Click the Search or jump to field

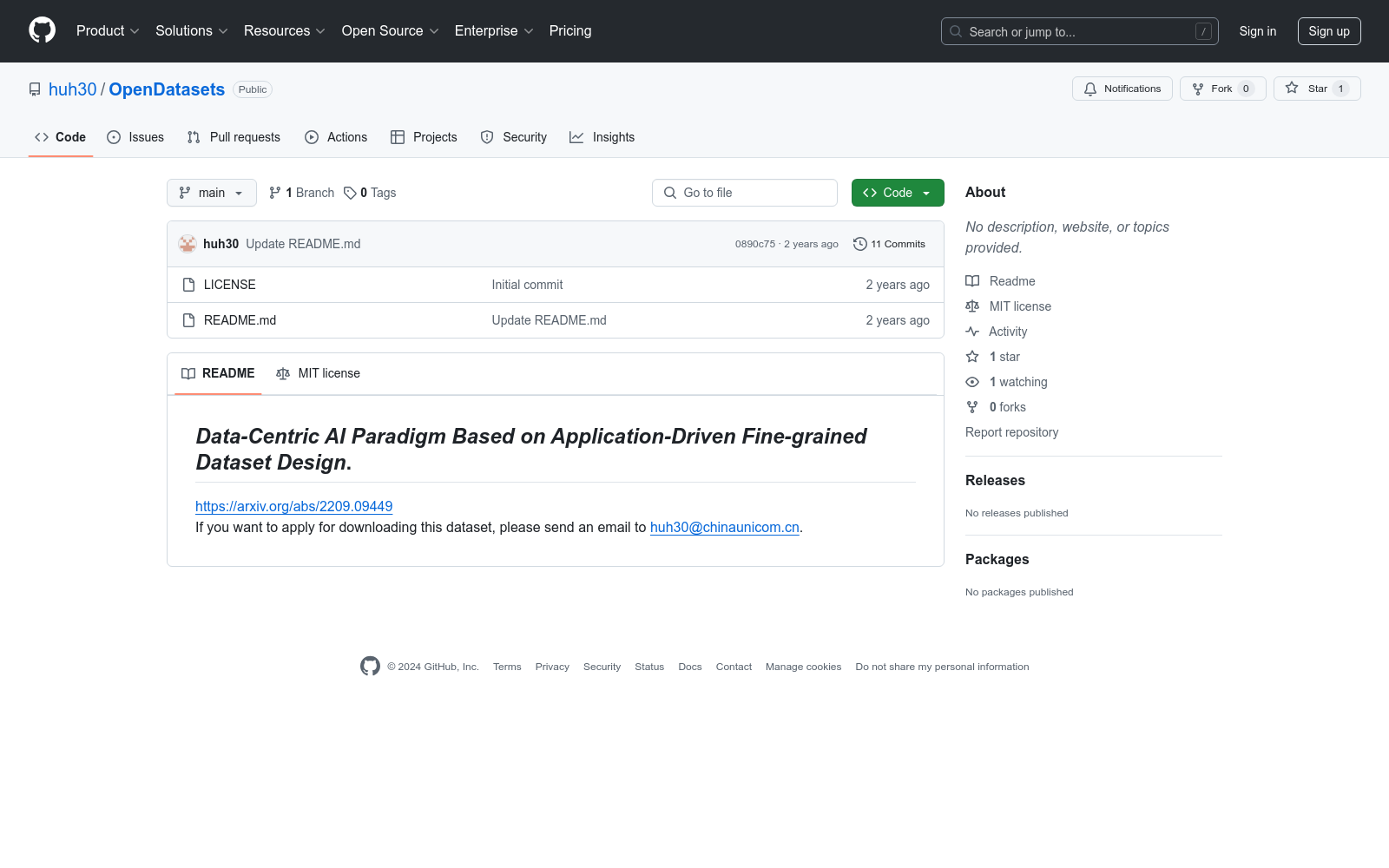point(1080,31)
